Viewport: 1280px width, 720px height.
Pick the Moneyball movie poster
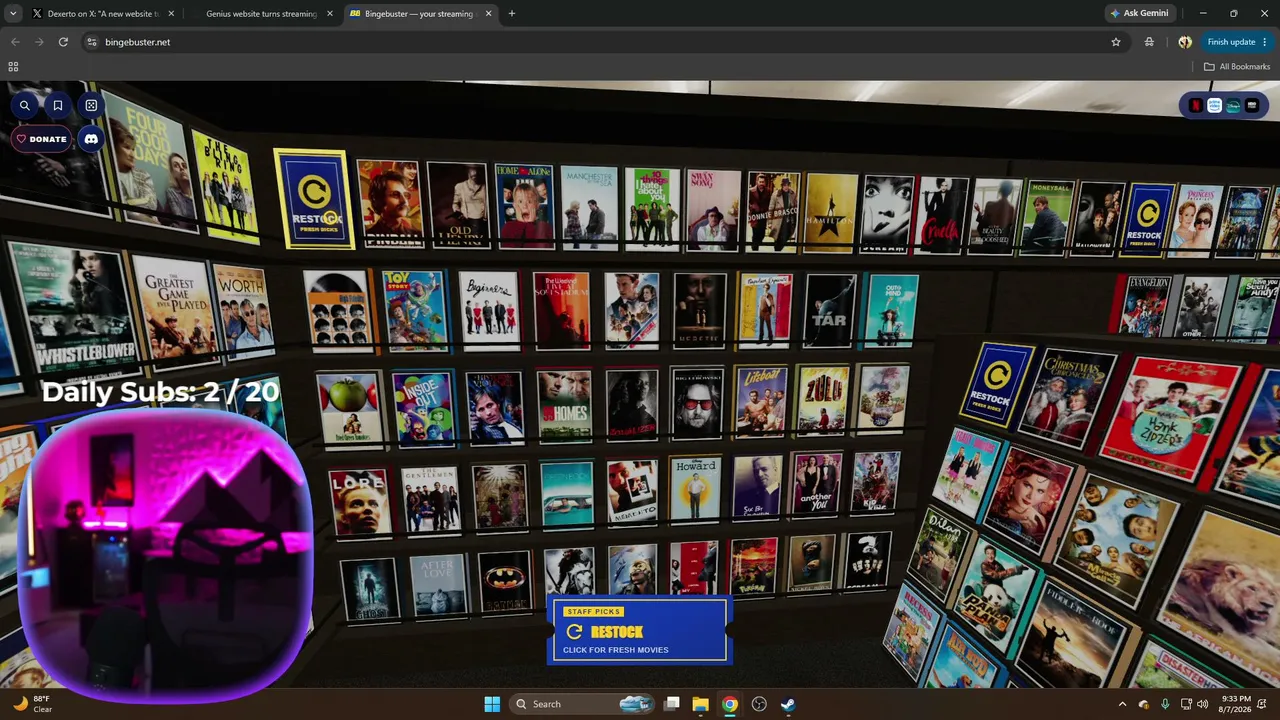(1048, 217)
